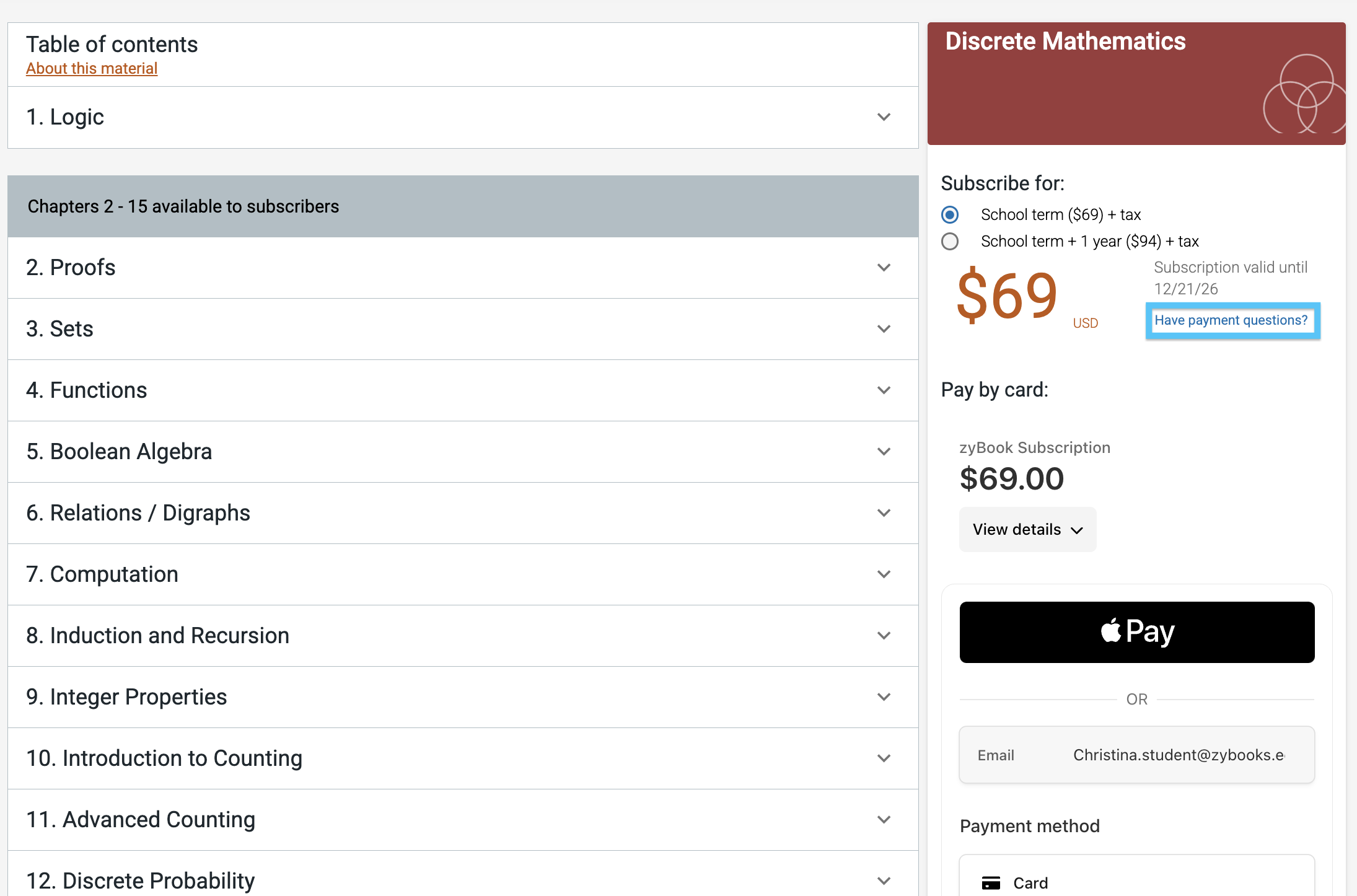Image resolution: width=1357 pixels, height=896 pixels.
Task: Expand the 11. Advanced Counting chevron
Action: click(x=884, y=820)
